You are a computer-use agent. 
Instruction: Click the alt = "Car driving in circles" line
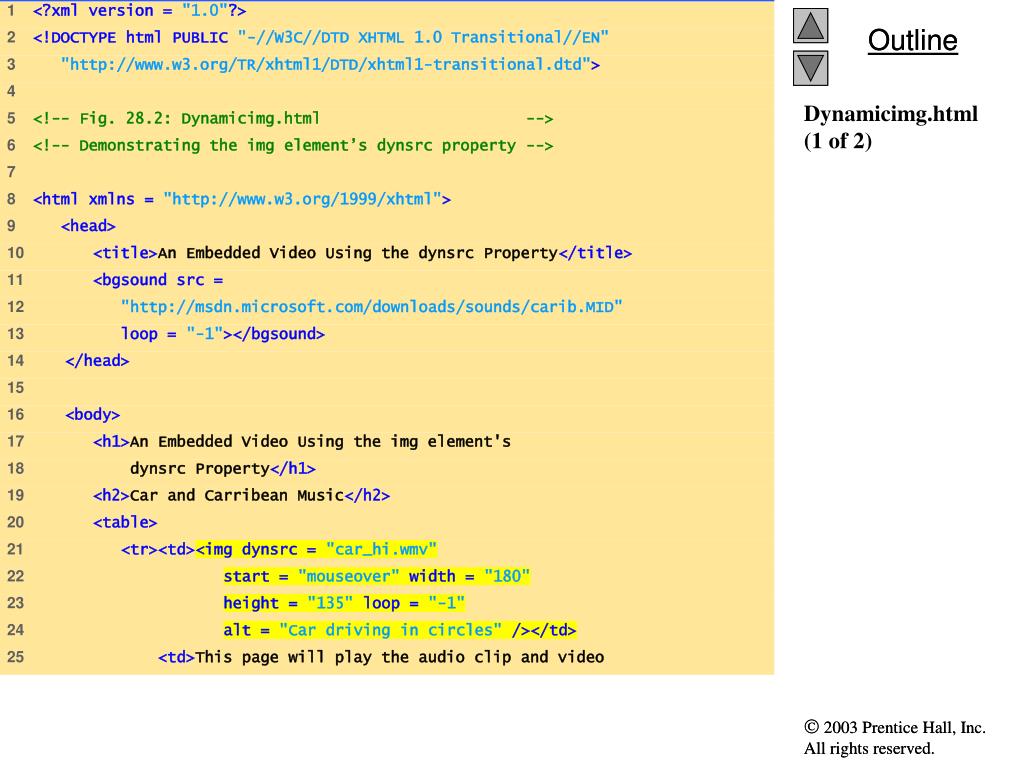(399, 630)
